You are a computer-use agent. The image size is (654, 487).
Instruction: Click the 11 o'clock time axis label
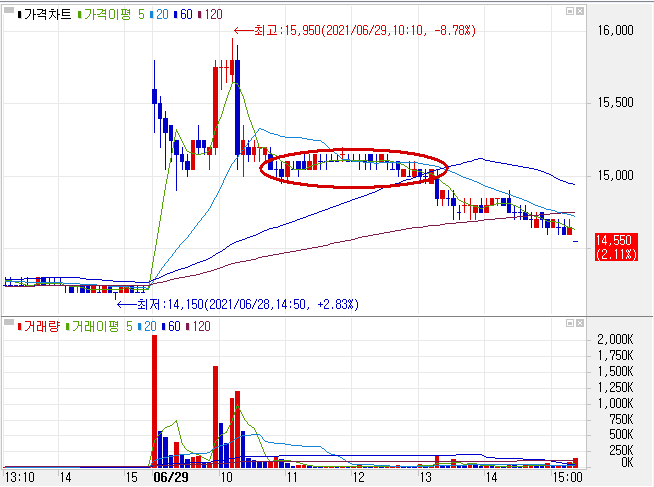click(292, 477)
